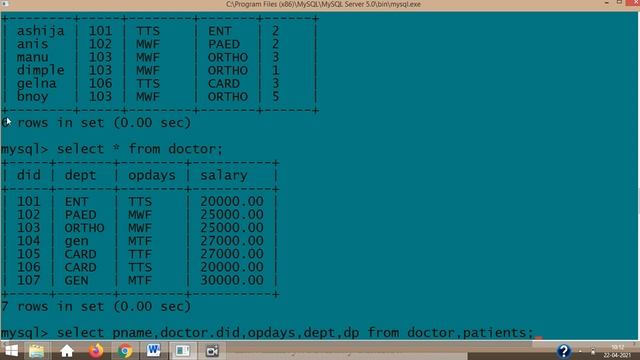Image resolution: width=640 pixels, height=360 pixels.
Task: Open the Windows Start menu
Action: pyautogui.click(x=11, y=351)
